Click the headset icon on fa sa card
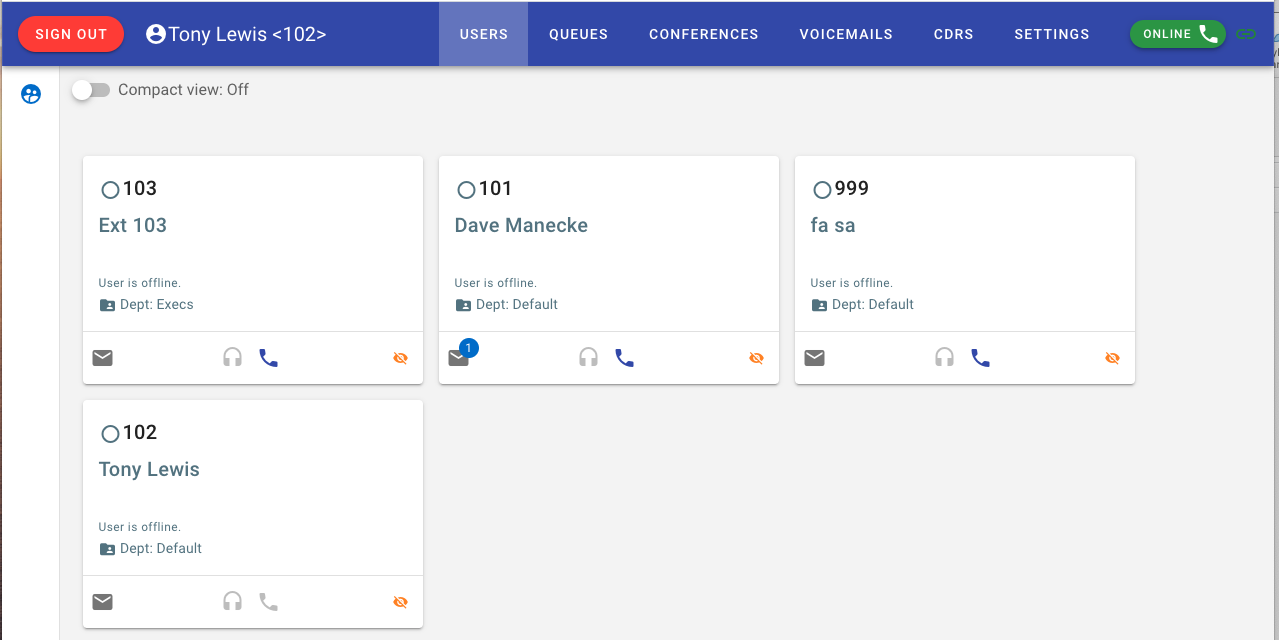1279x640 pixels. [x=944, y=358]
